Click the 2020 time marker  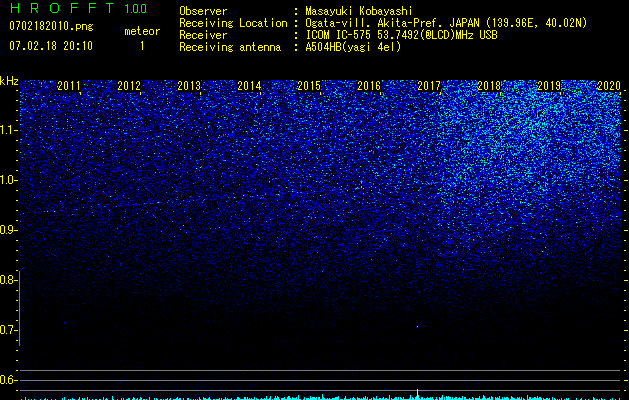[x=609, y=86]
